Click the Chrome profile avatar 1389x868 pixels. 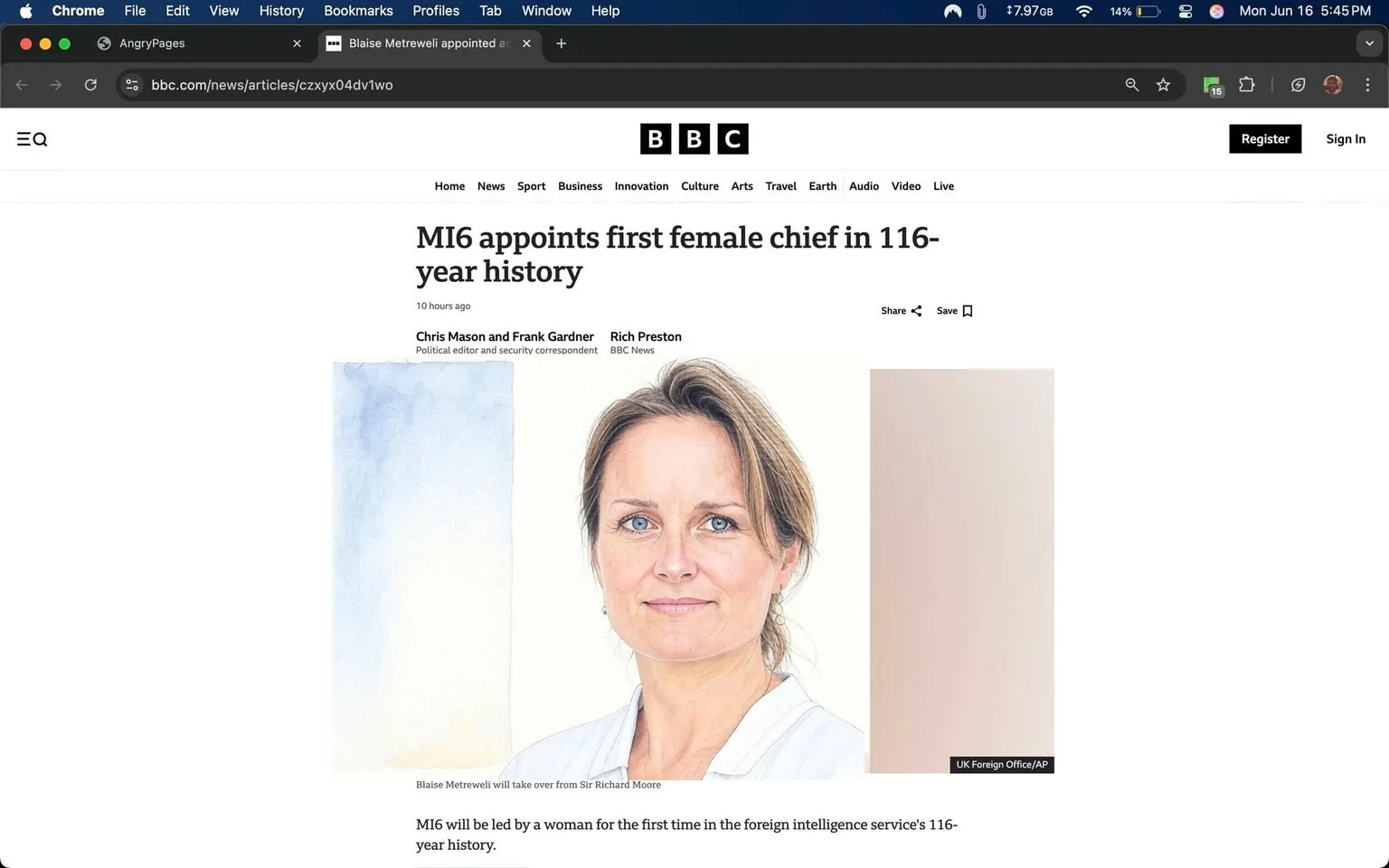[x=1333, y=84]
